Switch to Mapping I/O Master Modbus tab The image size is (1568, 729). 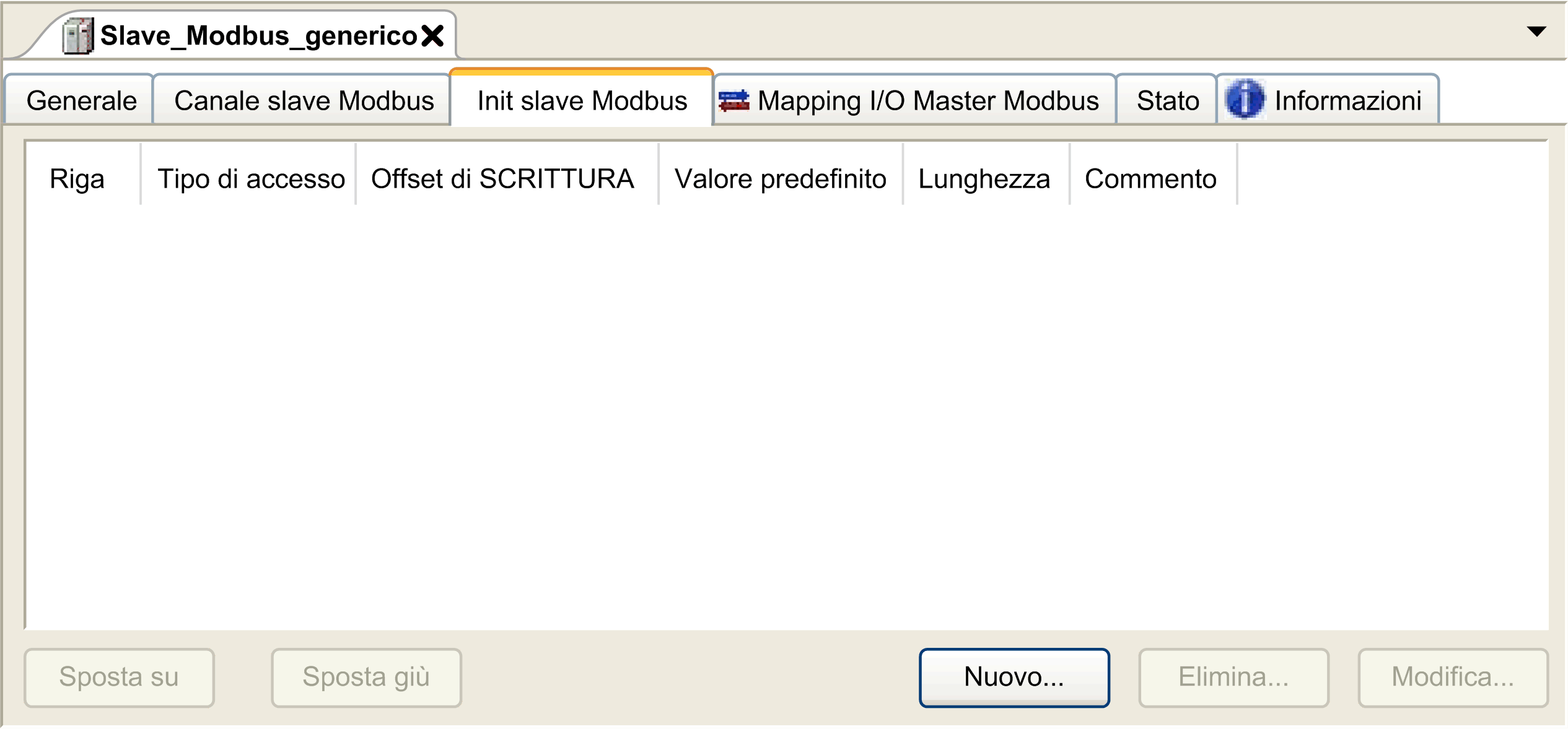(915, 100)
